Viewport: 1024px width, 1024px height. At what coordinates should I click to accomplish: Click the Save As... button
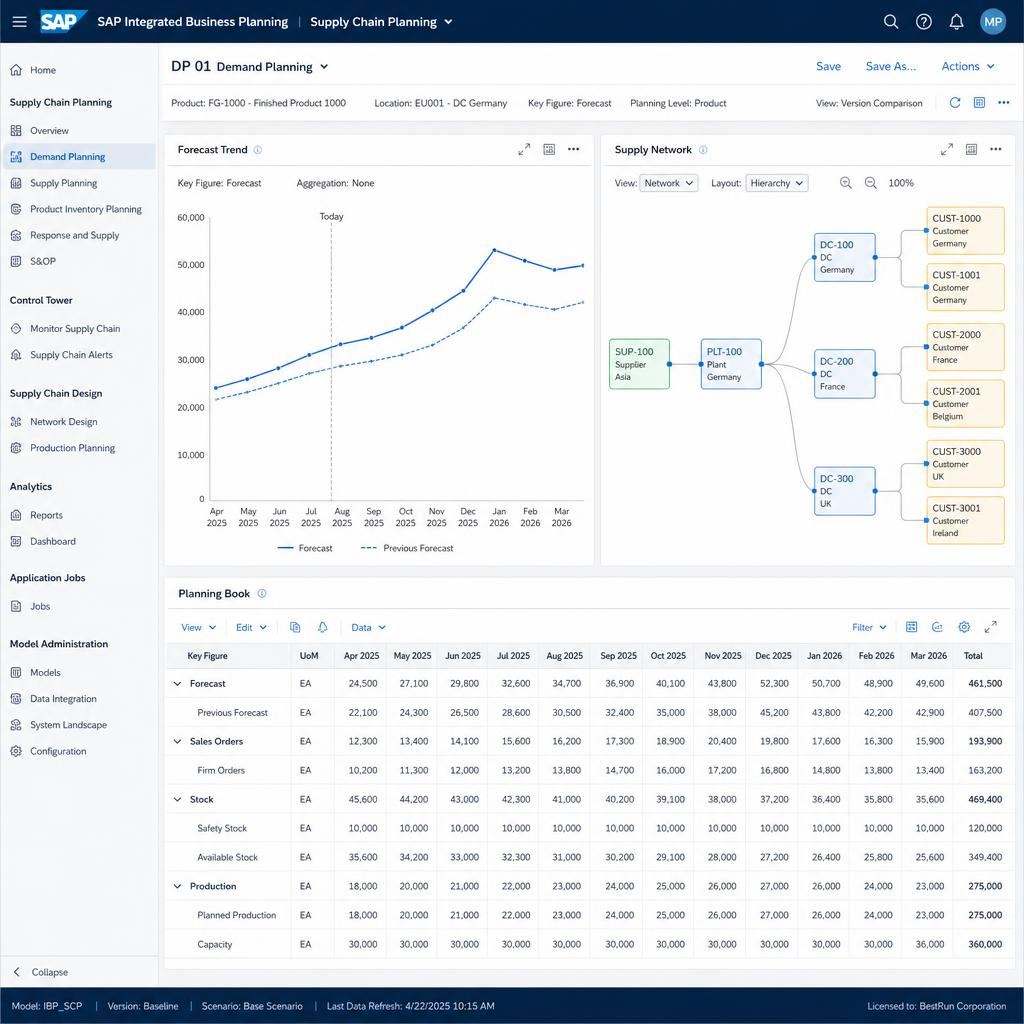[891, 66]
